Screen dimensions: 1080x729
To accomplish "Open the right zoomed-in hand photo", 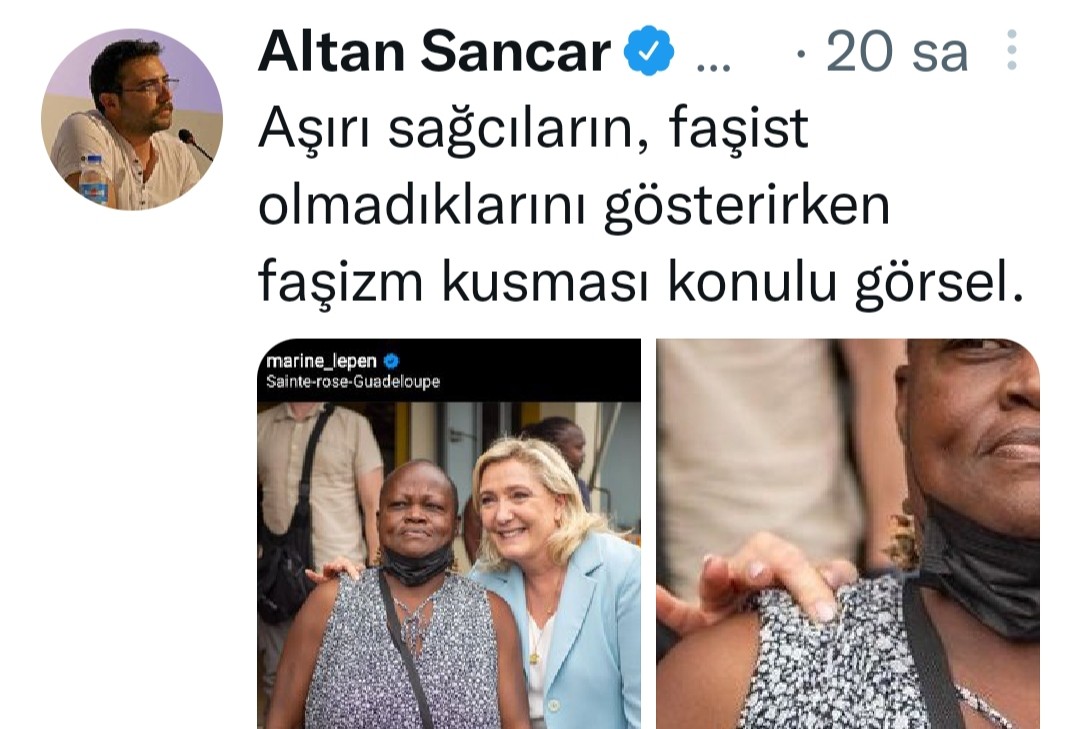I will pos(848,533).
